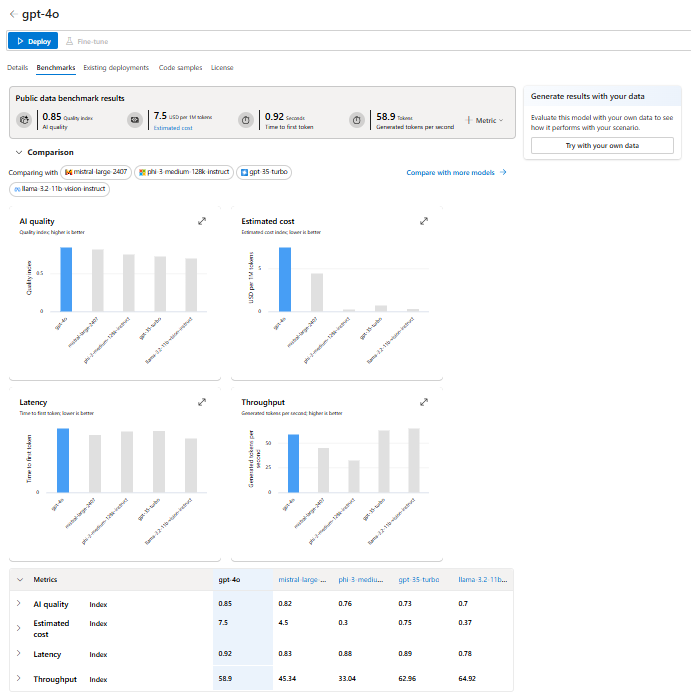Open the License tab

click(222, 68)
